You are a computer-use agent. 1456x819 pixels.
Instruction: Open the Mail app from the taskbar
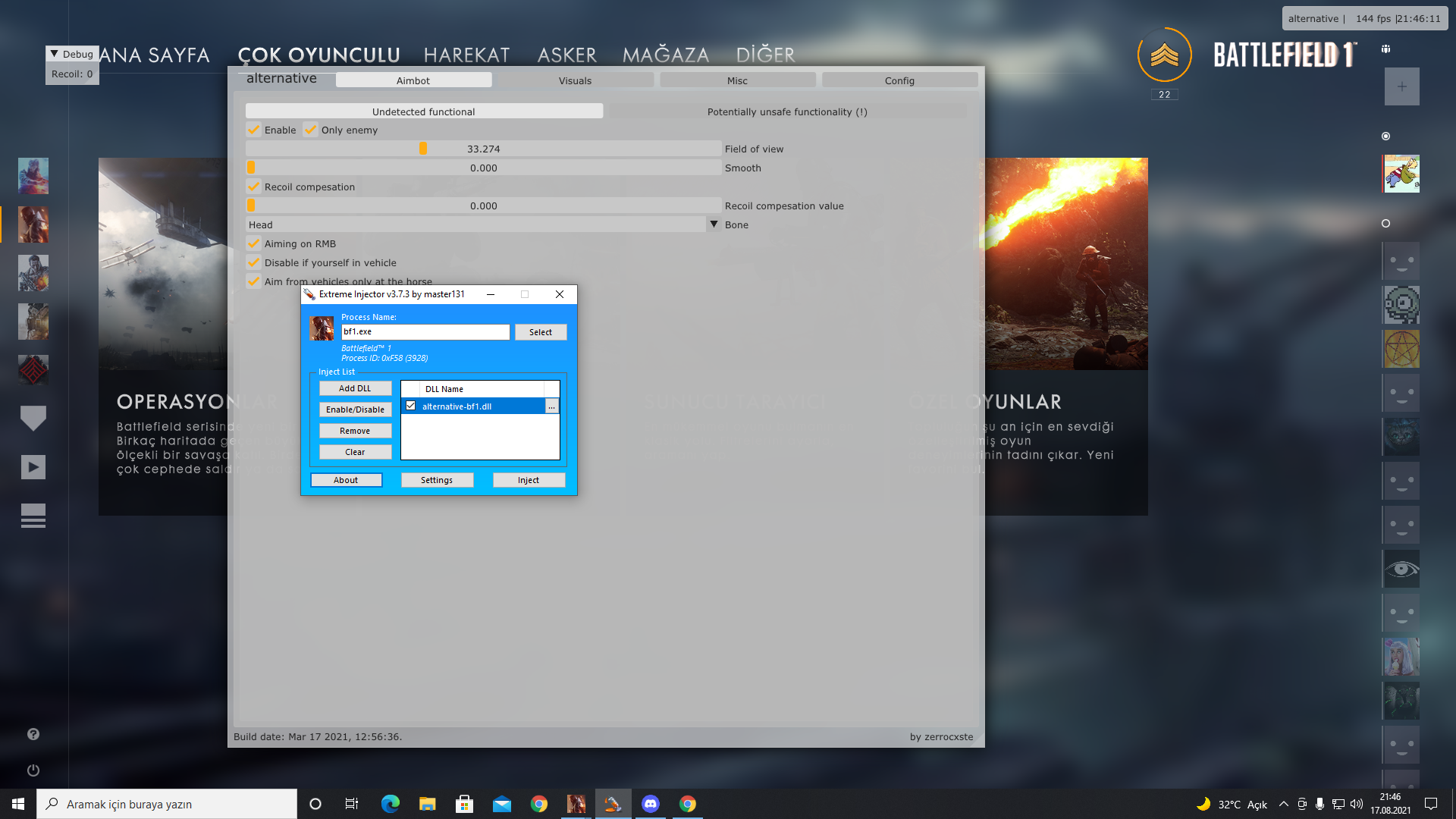tap(502, 804)
